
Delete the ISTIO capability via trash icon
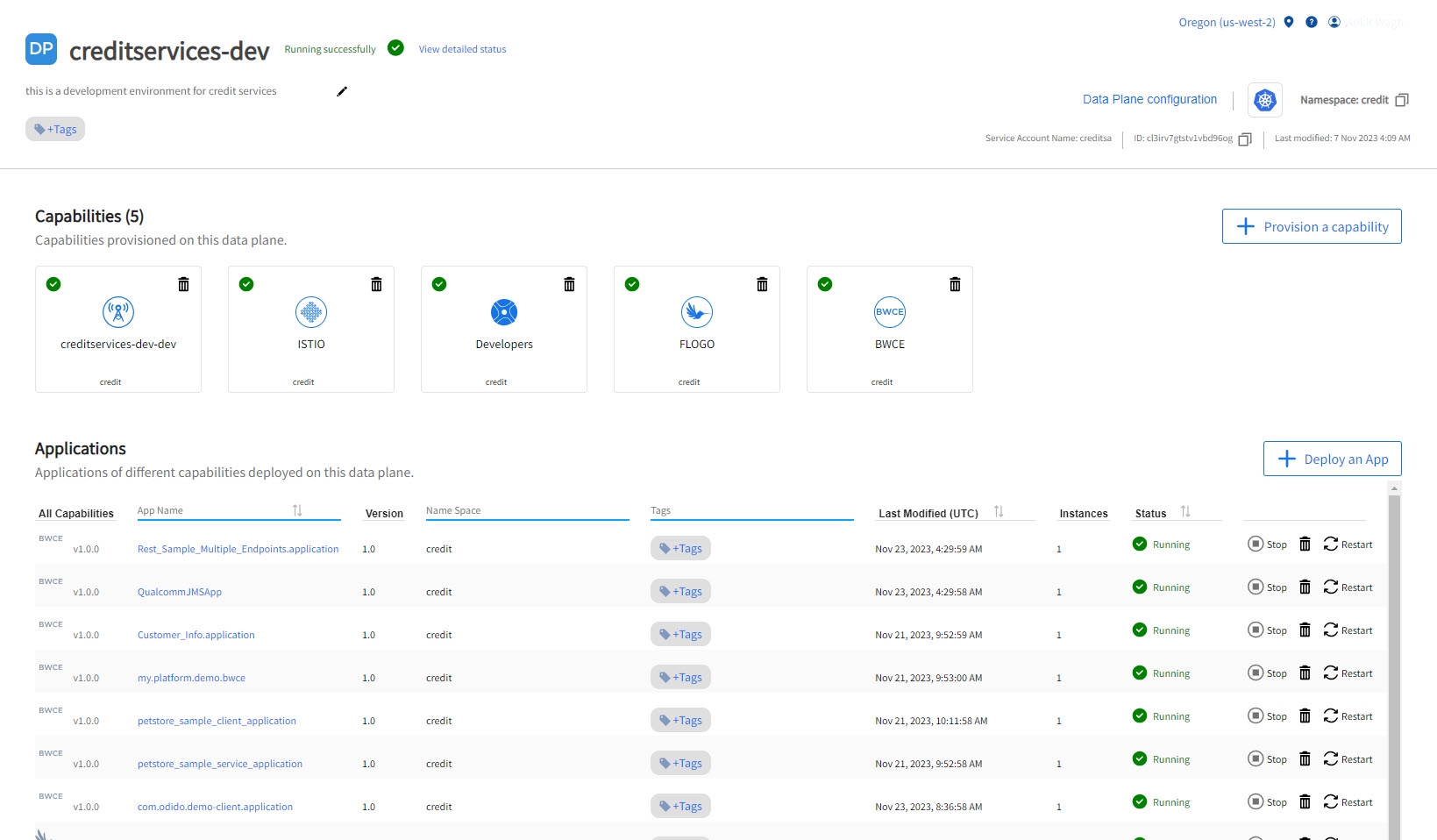click(x=376, y=284)
